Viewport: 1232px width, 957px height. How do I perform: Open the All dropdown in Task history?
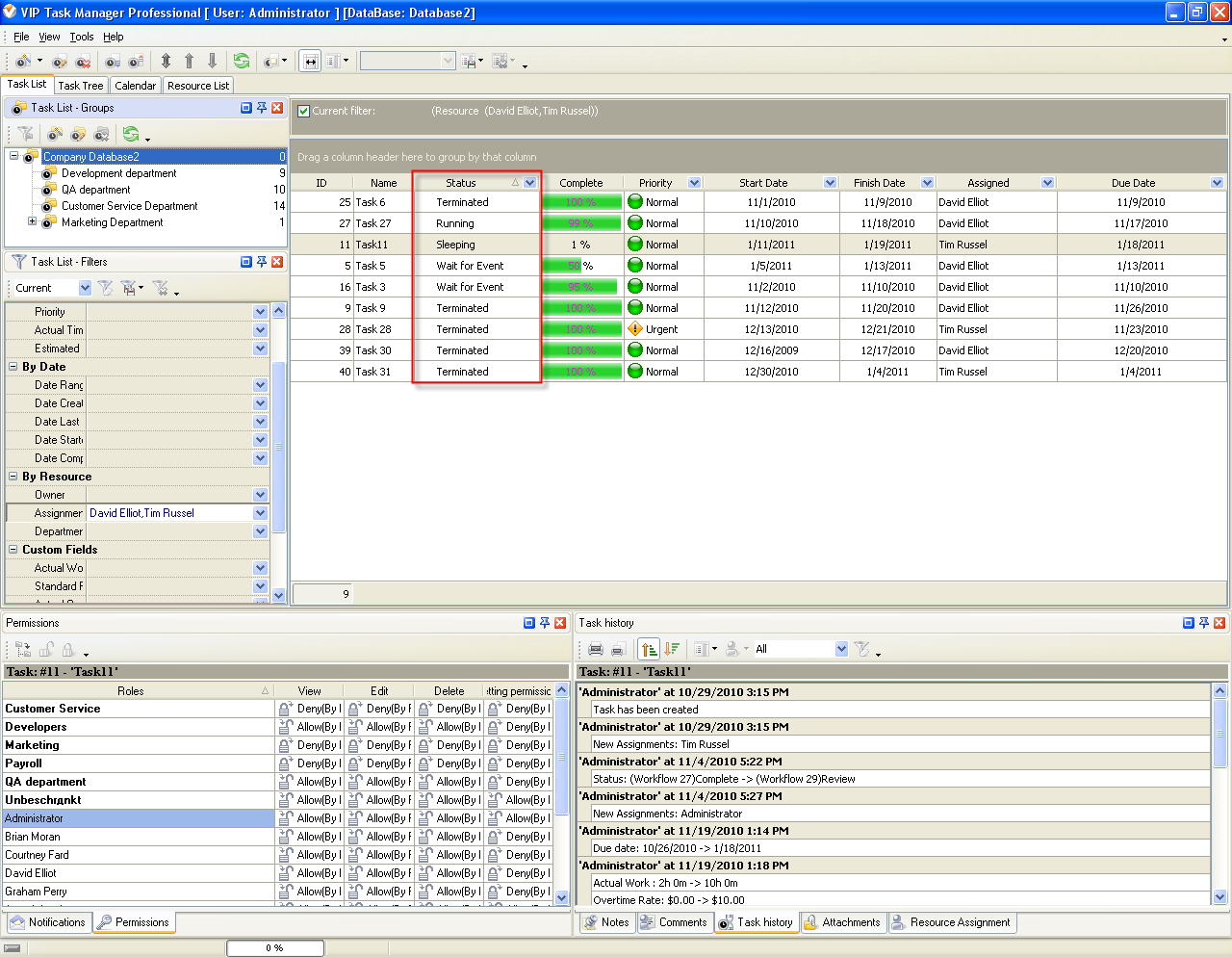[841, 649]
